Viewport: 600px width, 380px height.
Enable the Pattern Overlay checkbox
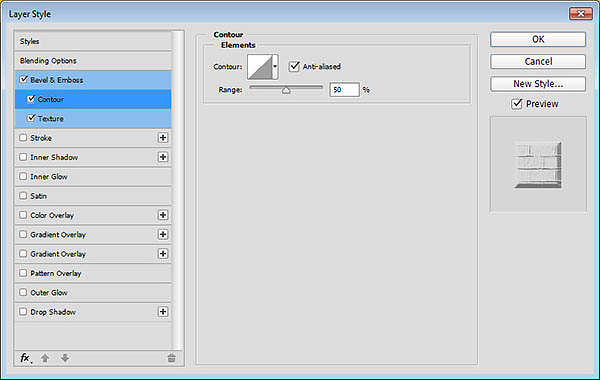[x=23, y=273]
